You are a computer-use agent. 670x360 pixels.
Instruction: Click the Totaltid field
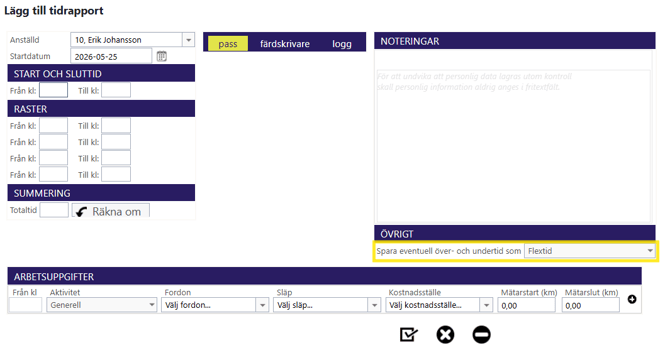click(54, 210)
